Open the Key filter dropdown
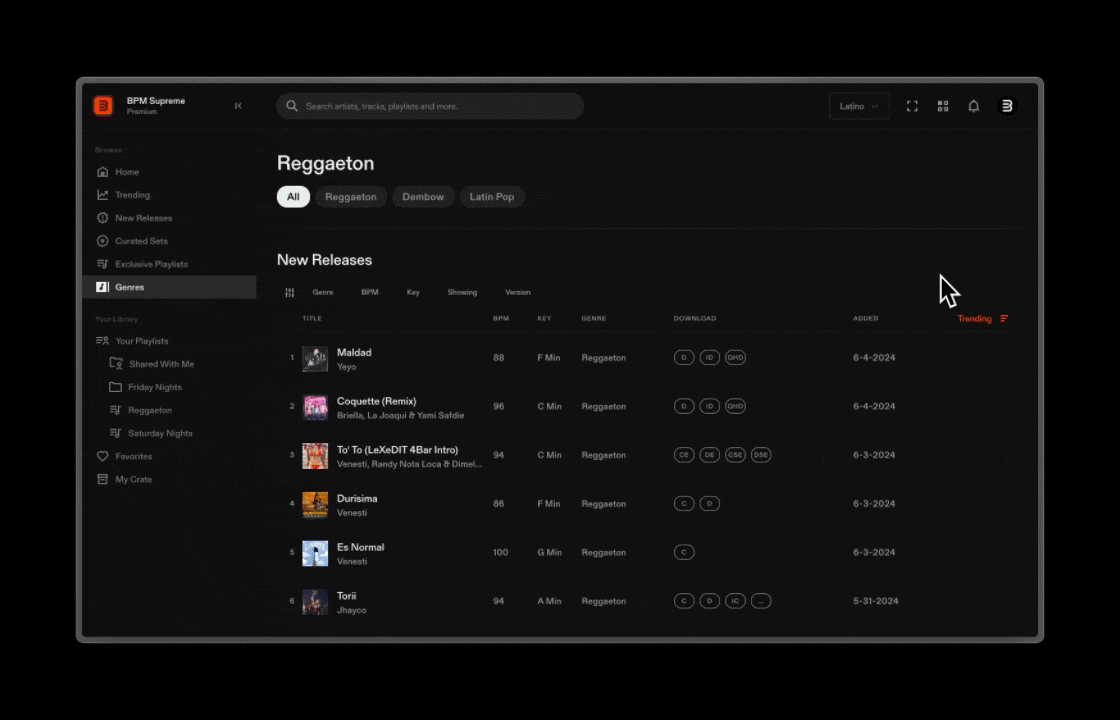The width and height of the screenshot is (1120, 720). coord(413,292)
